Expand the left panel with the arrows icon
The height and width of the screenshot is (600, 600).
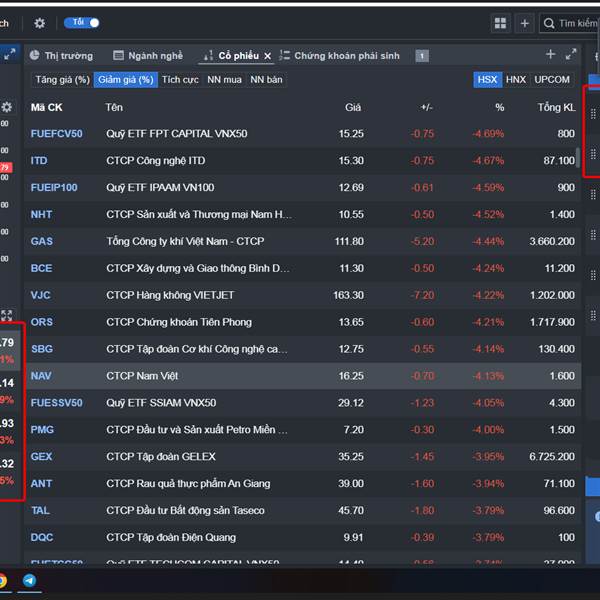pyautogui.click(x=10, y=54)
